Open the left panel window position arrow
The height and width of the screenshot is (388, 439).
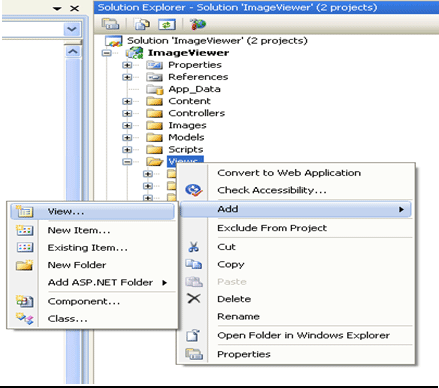click(x=57, y=8)
